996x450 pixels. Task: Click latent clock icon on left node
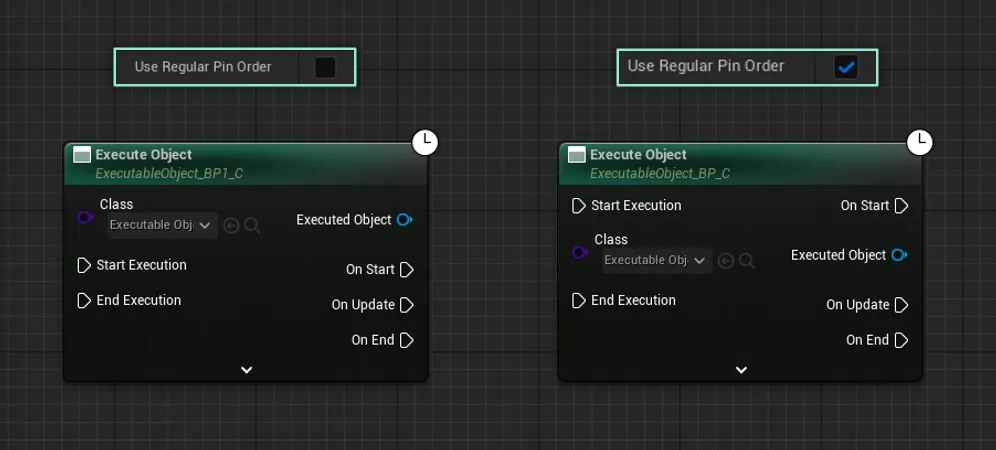click(425, 142)
